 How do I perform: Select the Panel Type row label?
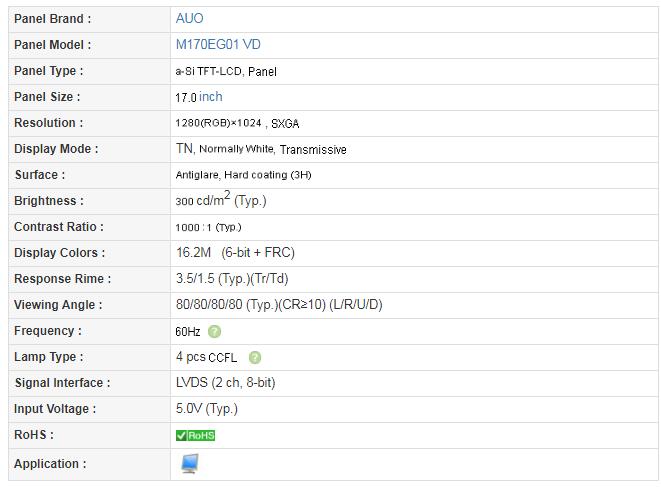[48, 71]
